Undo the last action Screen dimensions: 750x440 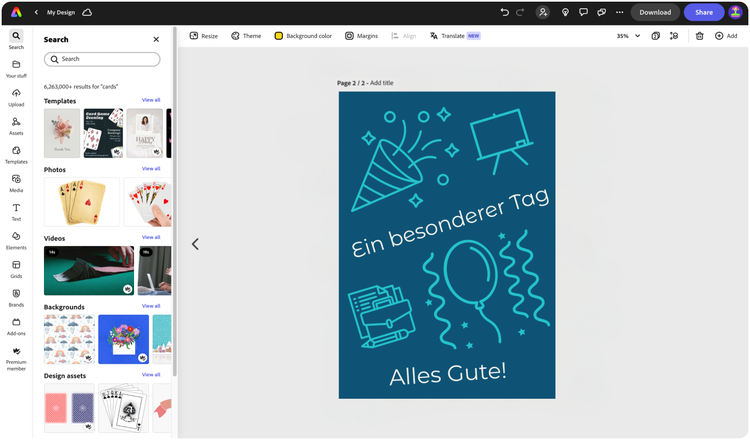pyautogui.click(x=504, y=12)
